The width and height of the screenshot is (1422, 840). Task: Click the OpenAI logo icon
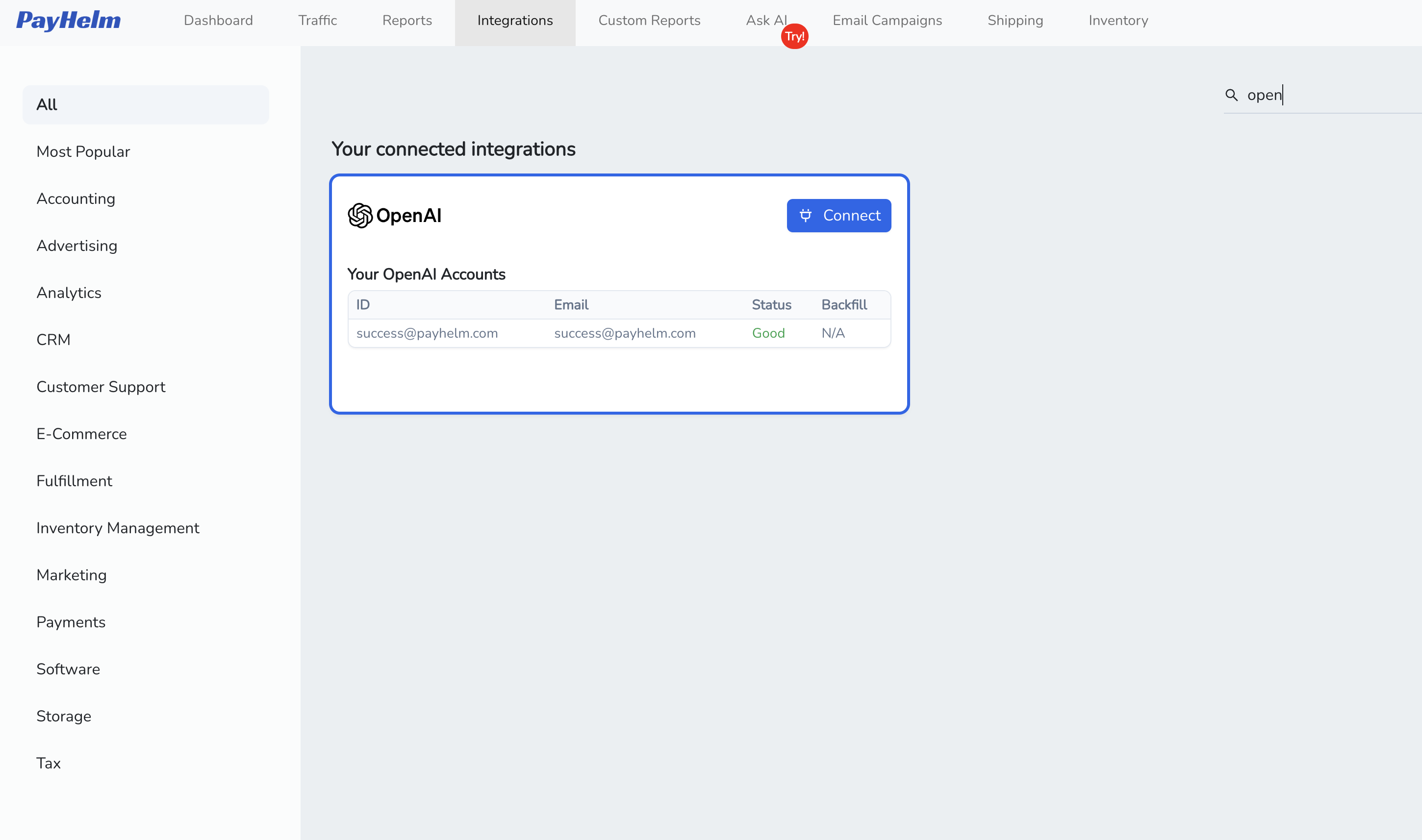click(361, 215)
